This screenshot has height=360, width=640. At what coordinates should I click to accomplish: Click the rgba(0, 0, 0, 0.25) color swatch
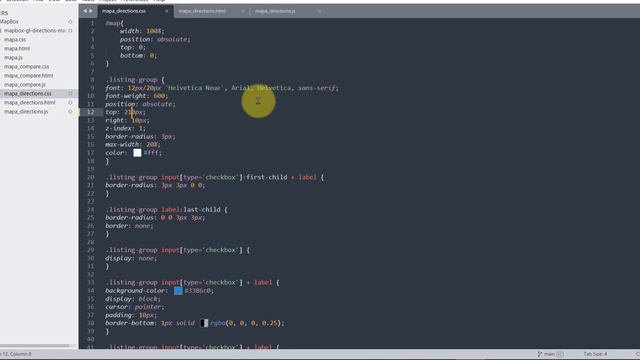204,323
